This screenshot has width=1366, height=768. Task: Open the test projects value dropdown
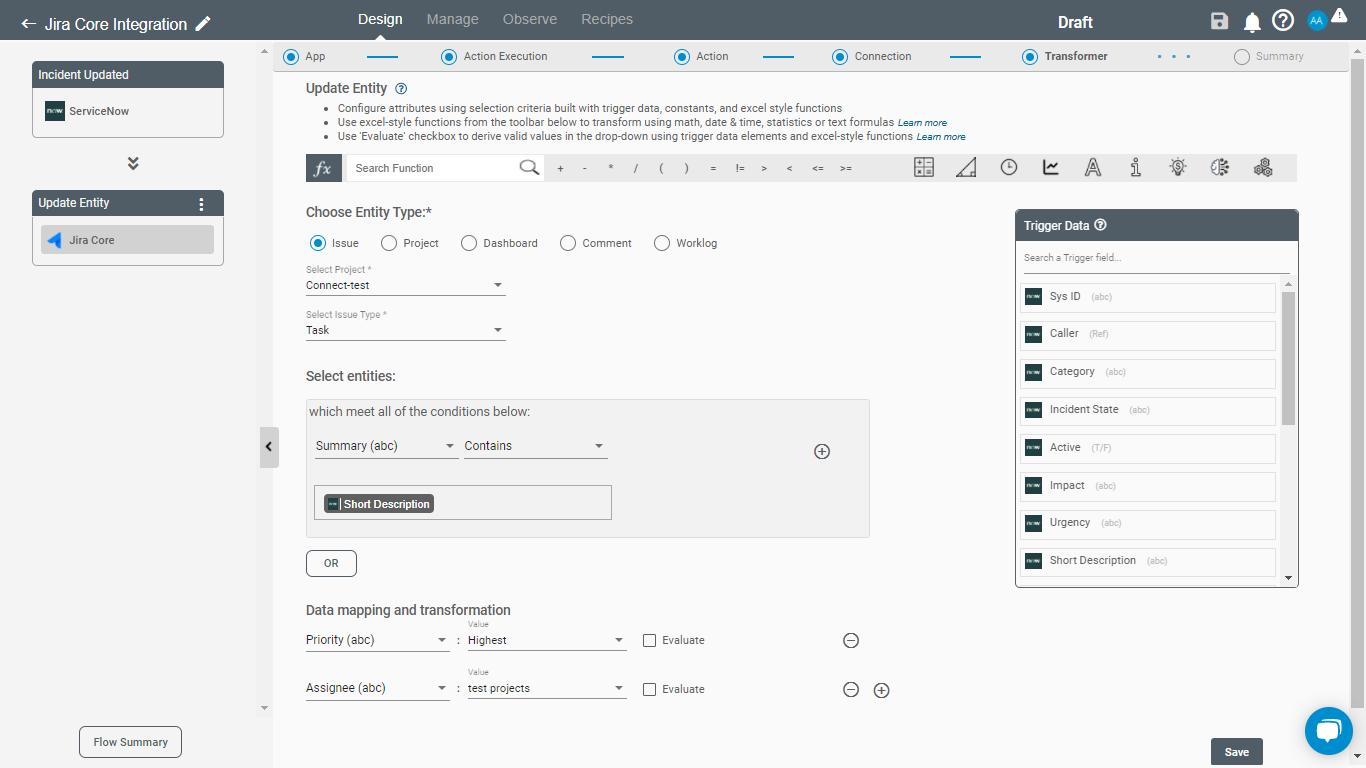pyautogui.click(x=547, y=689)
